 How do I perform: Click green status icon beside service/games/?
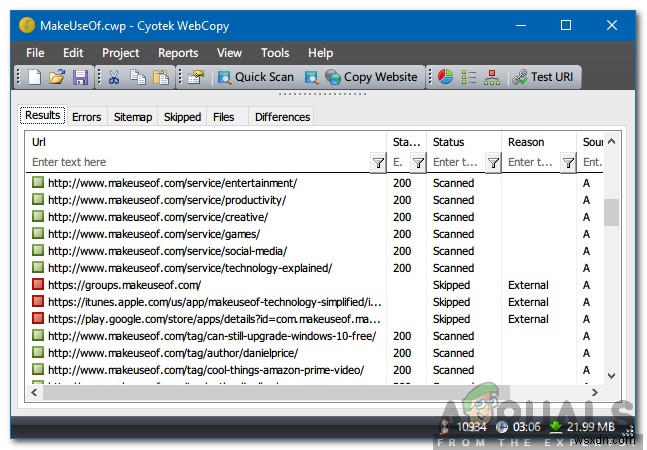tap(38, 233)
